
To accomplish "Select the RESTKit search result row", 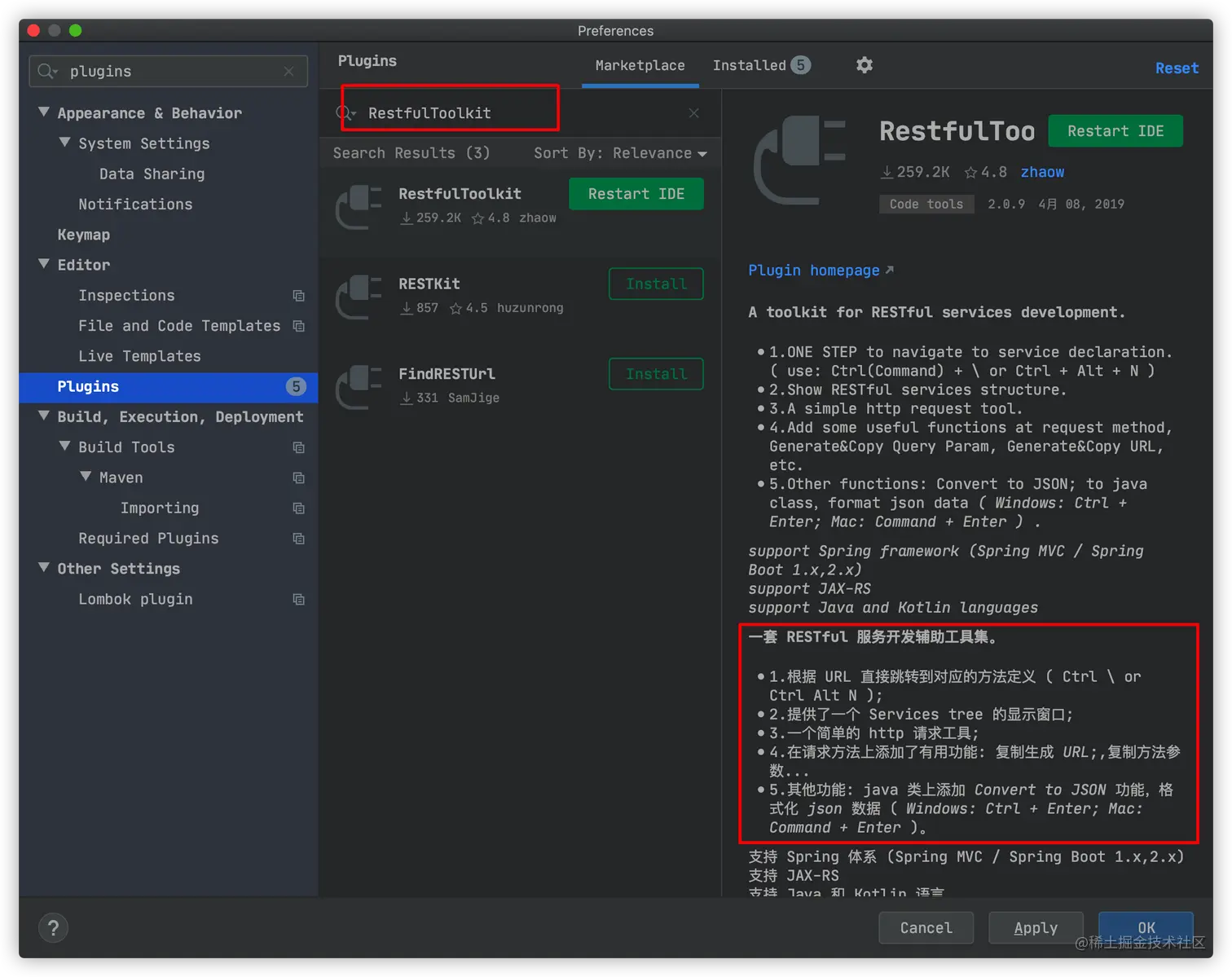I will tap(520, 297).
